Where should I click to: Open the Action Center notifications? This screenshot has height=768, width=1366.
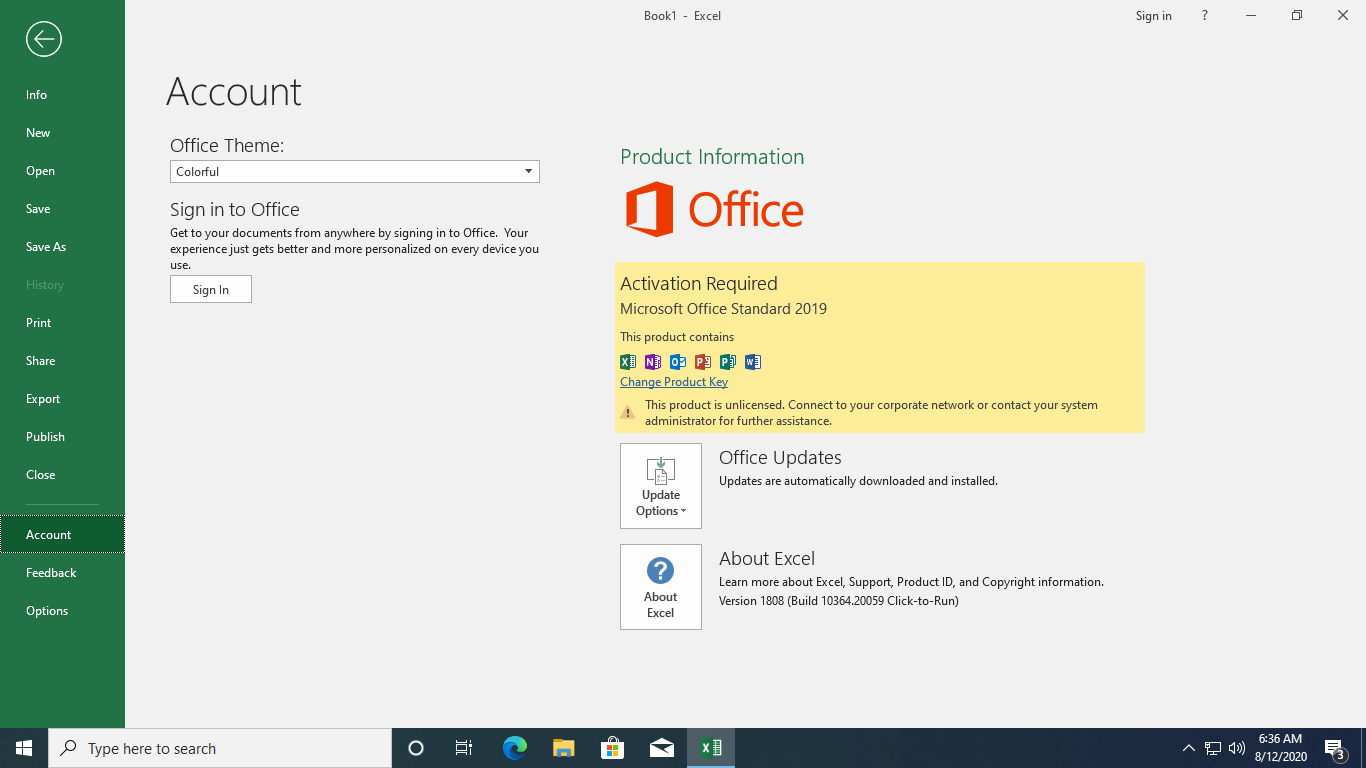(1335, 748)
